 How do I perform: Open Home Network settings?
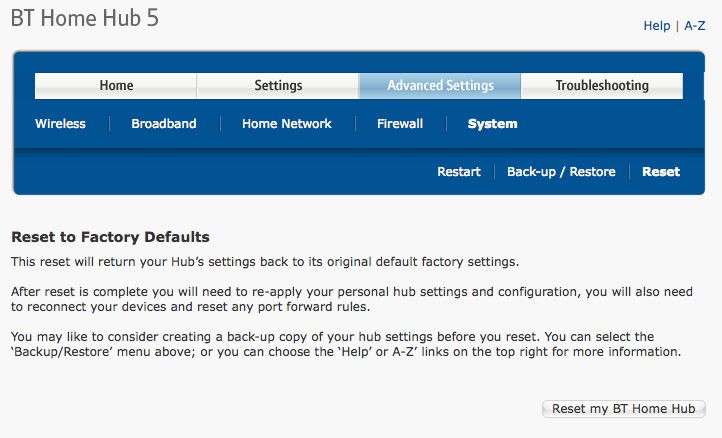(x=286, y=123)
